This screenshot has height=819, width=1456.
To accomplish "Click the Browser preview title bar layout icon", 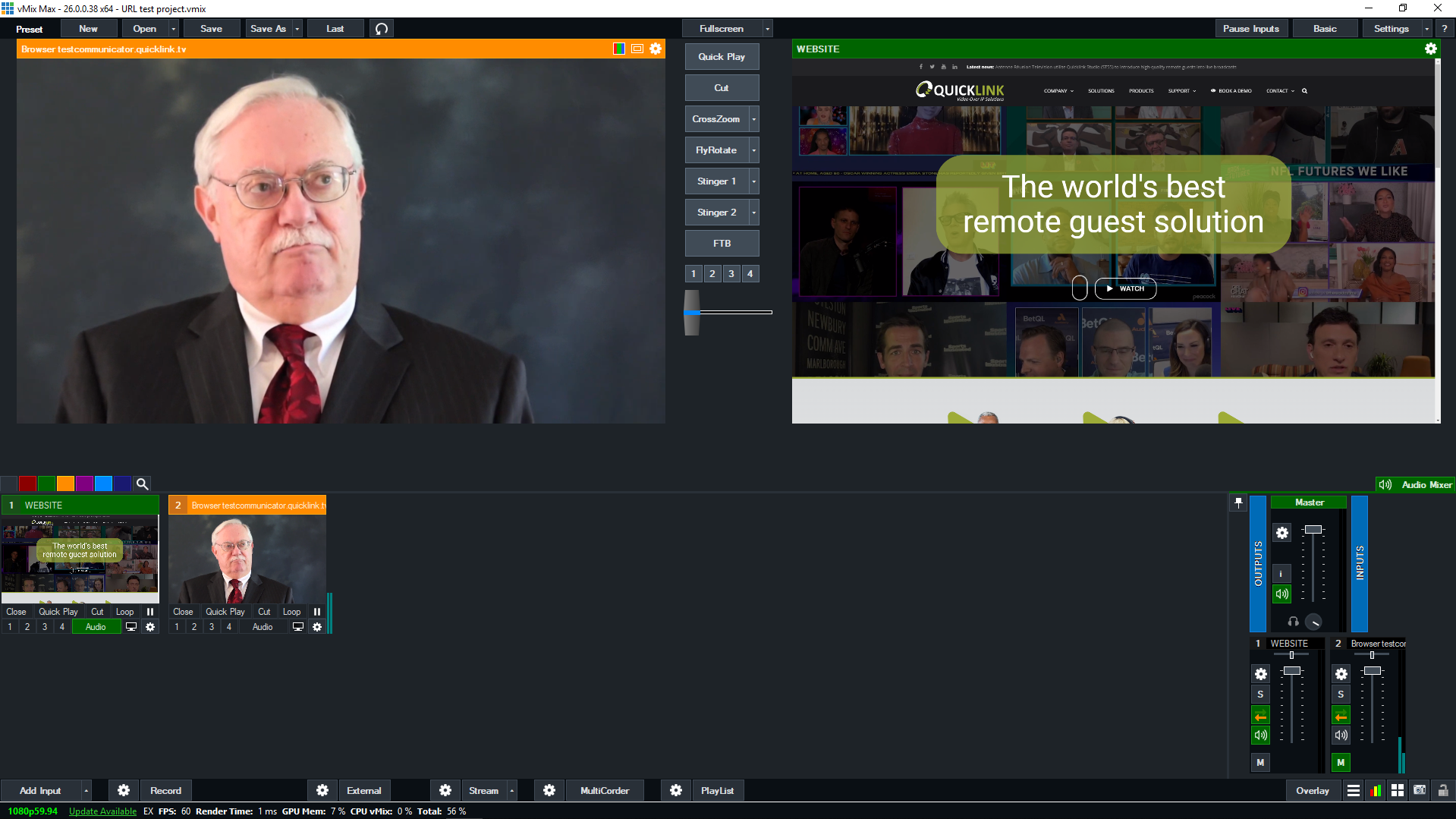I will click(637, 49).
